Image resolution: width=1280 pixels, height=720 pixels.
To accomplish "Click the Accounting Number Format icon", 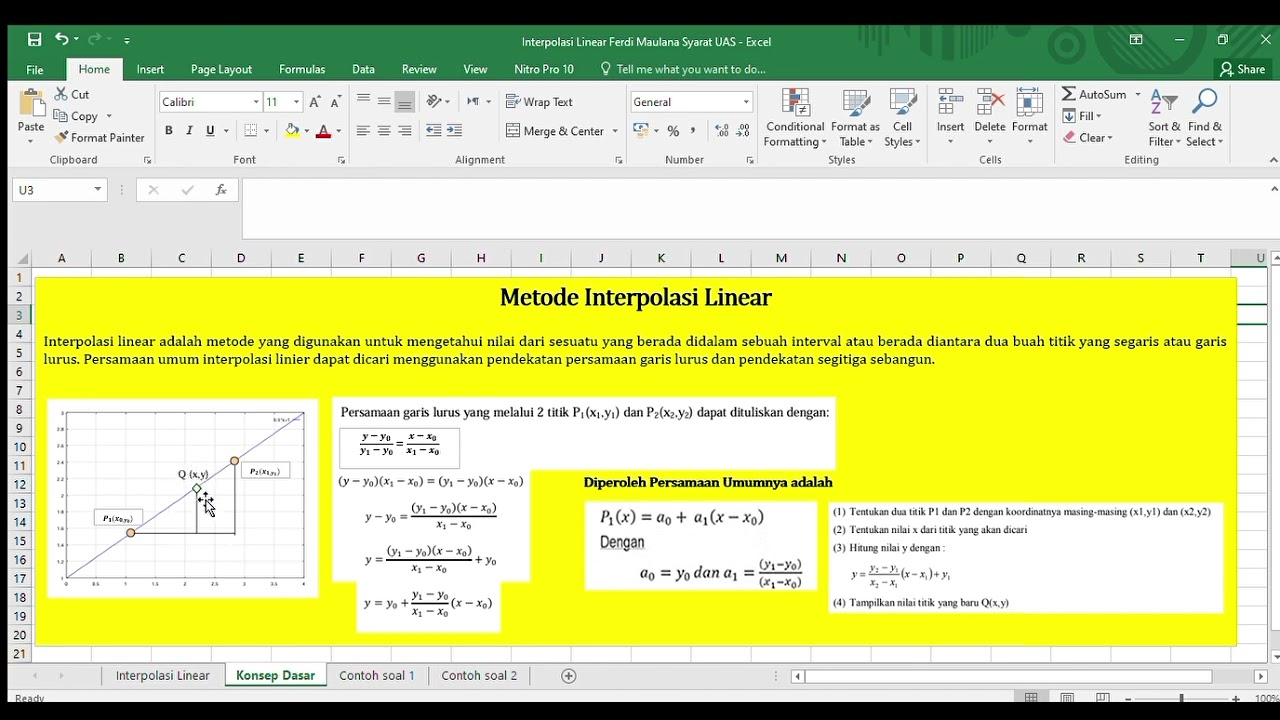I will 640,131.
